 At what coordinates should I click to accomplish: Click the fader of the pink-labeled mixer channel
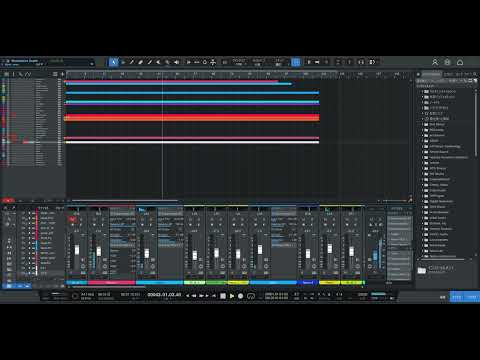pos(99,252)
